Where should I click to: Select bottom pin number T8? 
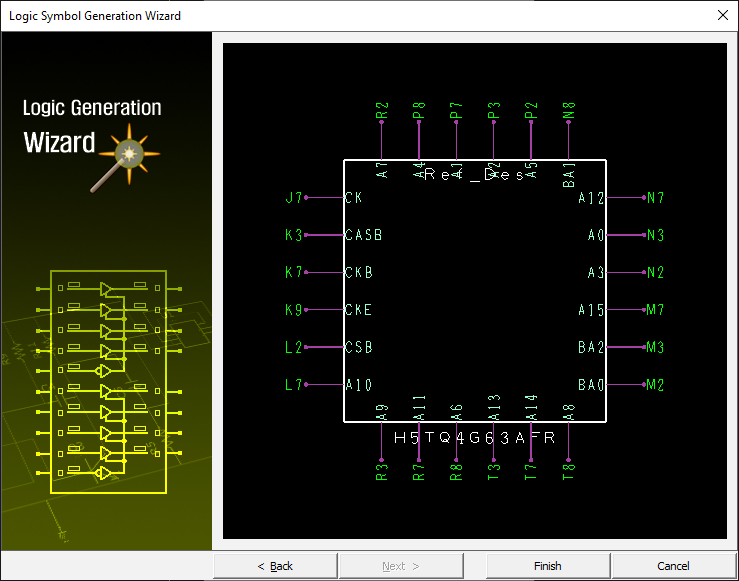[569, 472]
